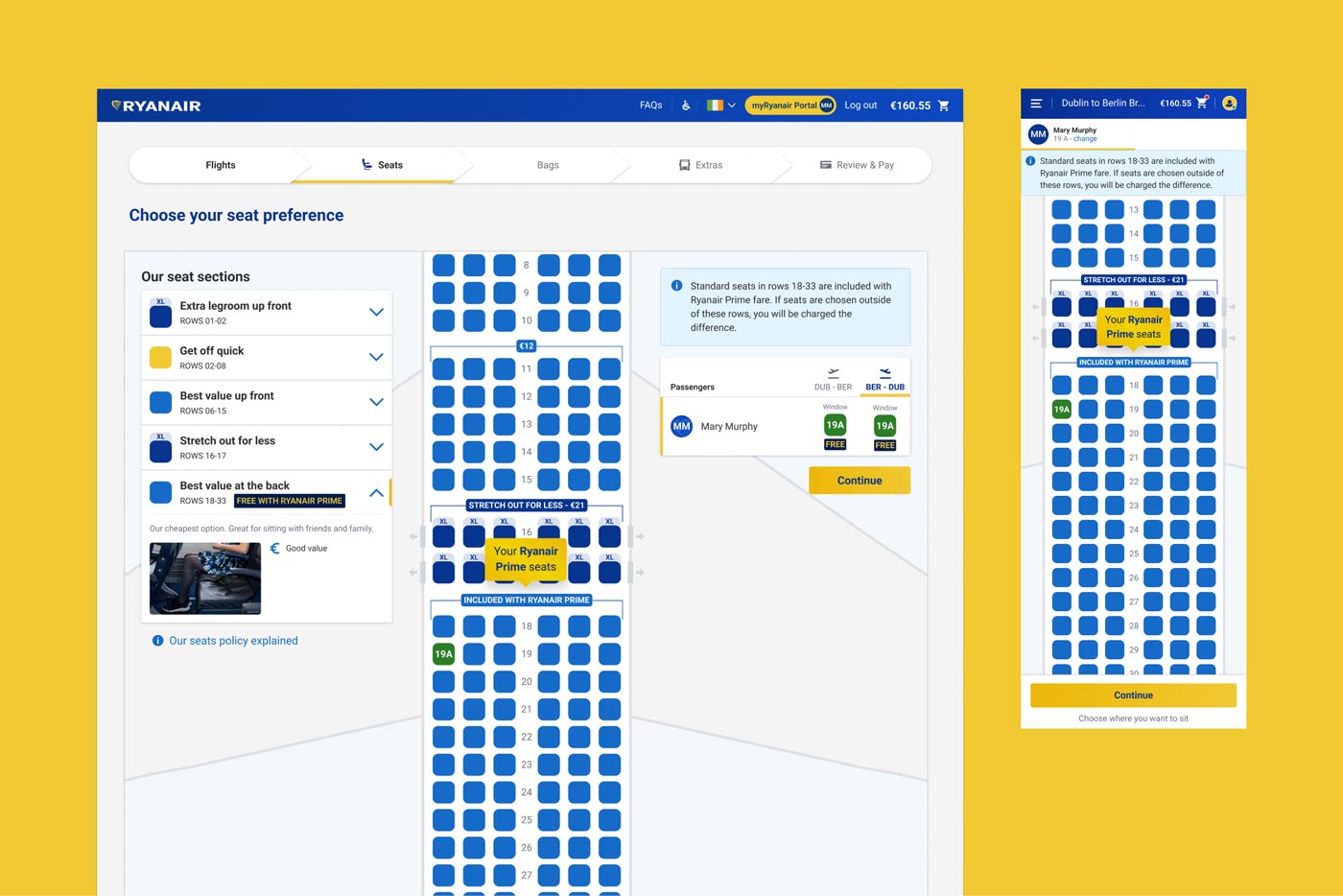Click the shopping cart icon in desktop header
1343x896 pixels.
coord(943,106)
